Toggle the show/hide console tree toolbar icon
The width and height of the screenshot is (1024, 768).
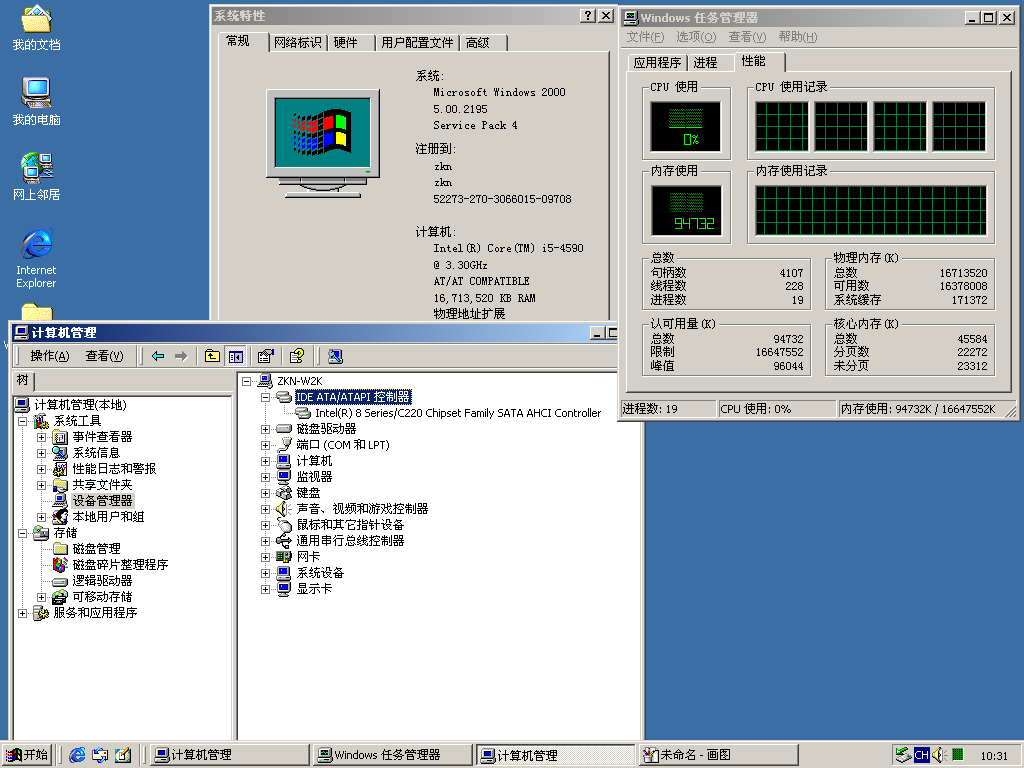[236, 356]
